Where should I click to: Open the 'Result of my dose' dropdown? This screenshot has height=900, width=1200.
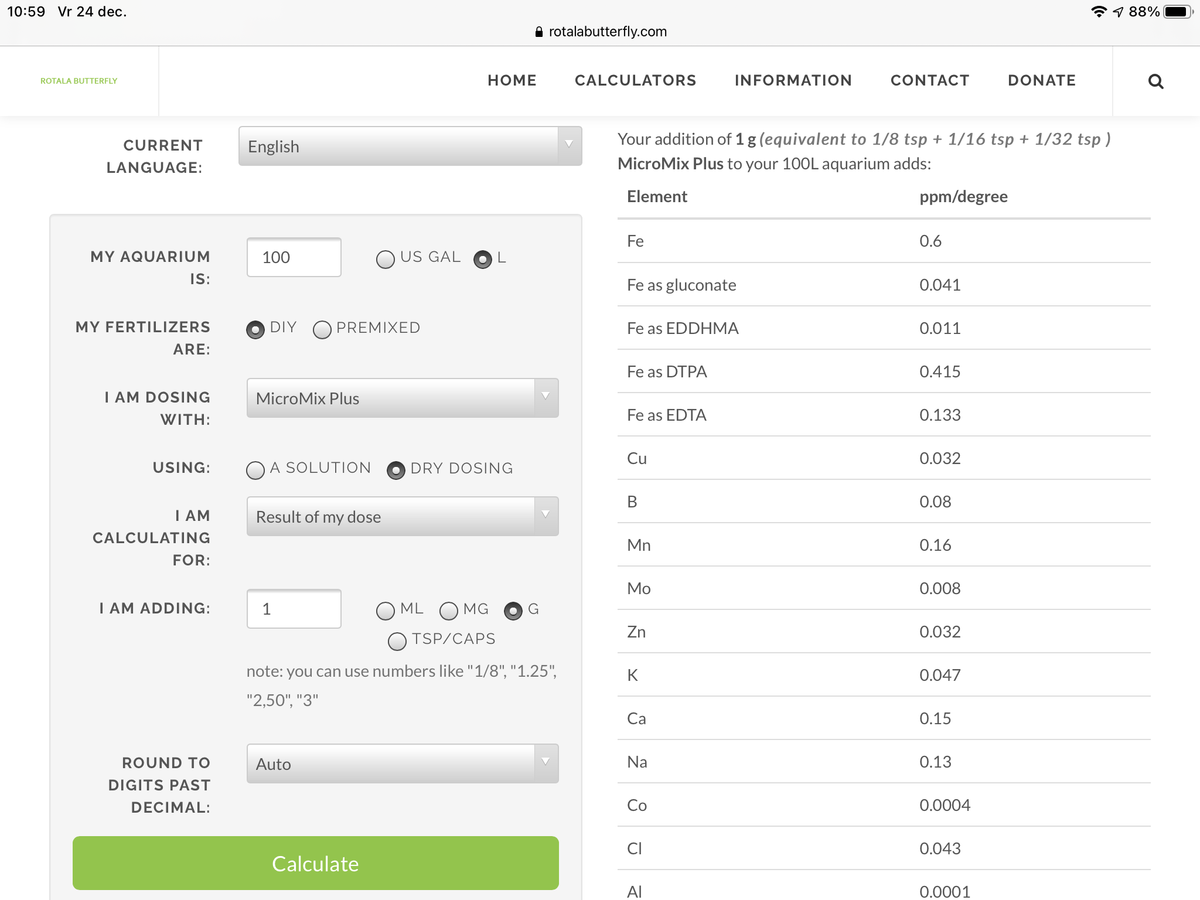402,517
